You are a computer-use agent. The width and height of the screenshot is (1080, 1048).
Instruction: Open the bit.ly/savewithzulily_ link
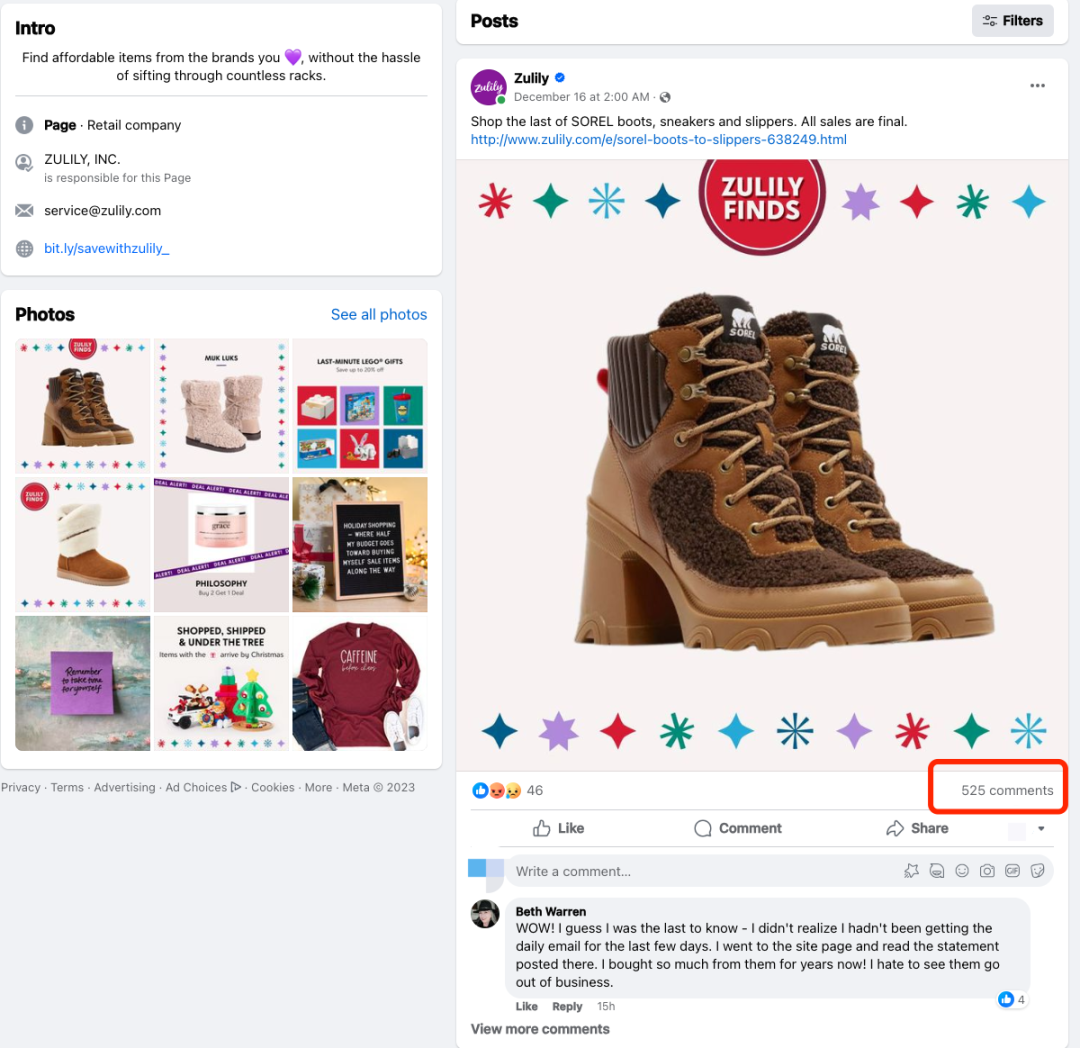(x=107, y=248)
